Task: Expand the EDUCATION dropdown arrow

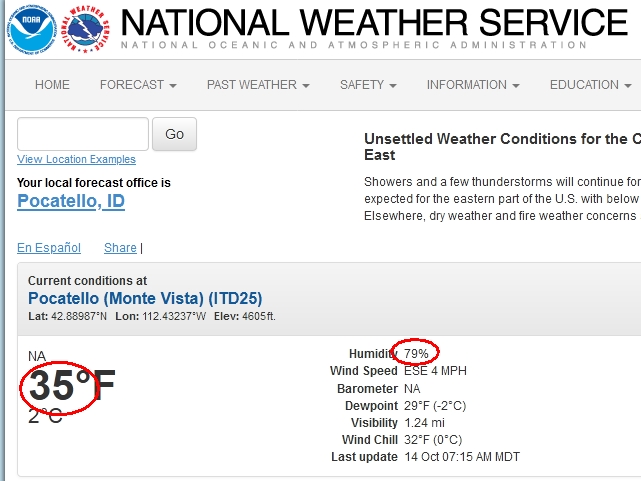Action: tap(628, 85)
